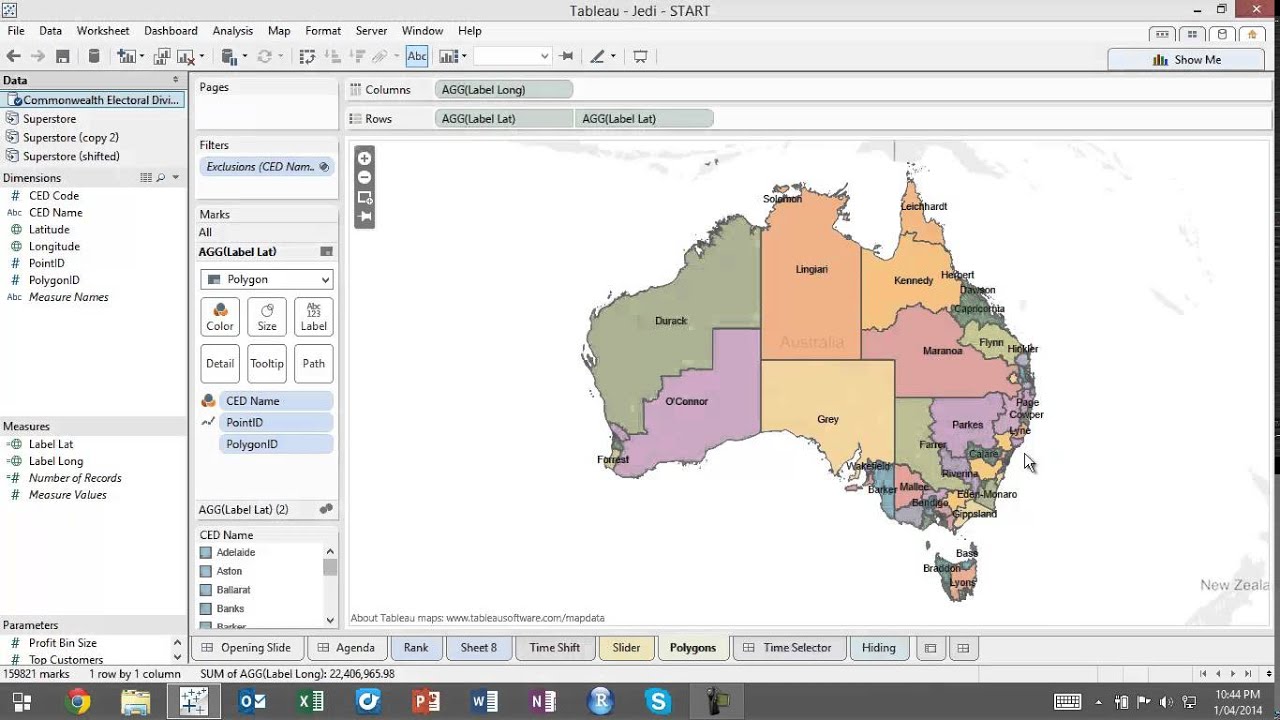Open the Label marks card
The height and width of the screenshot is (720, 1280).
314,316
